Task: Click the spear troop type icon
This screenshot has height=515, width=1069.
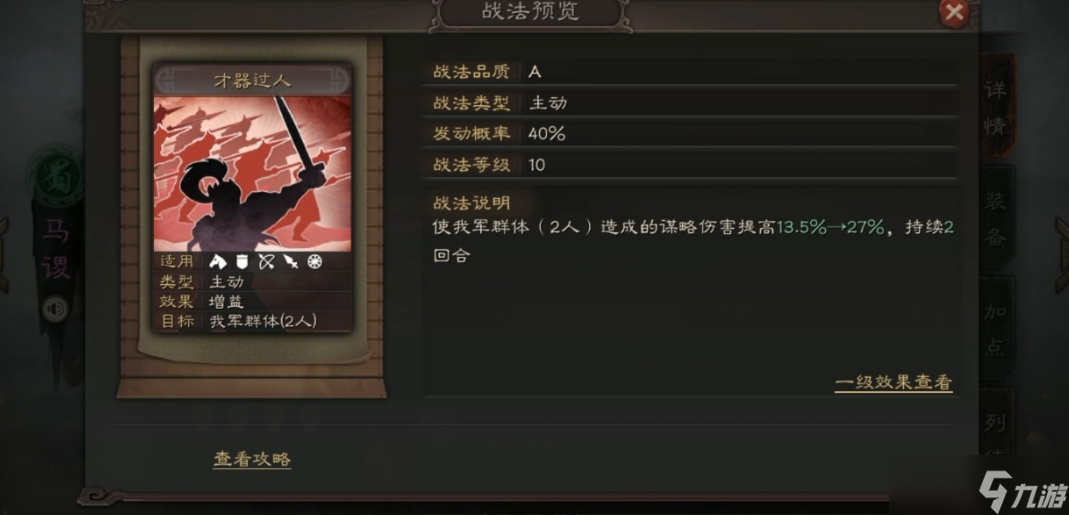Action: (290, 261)
